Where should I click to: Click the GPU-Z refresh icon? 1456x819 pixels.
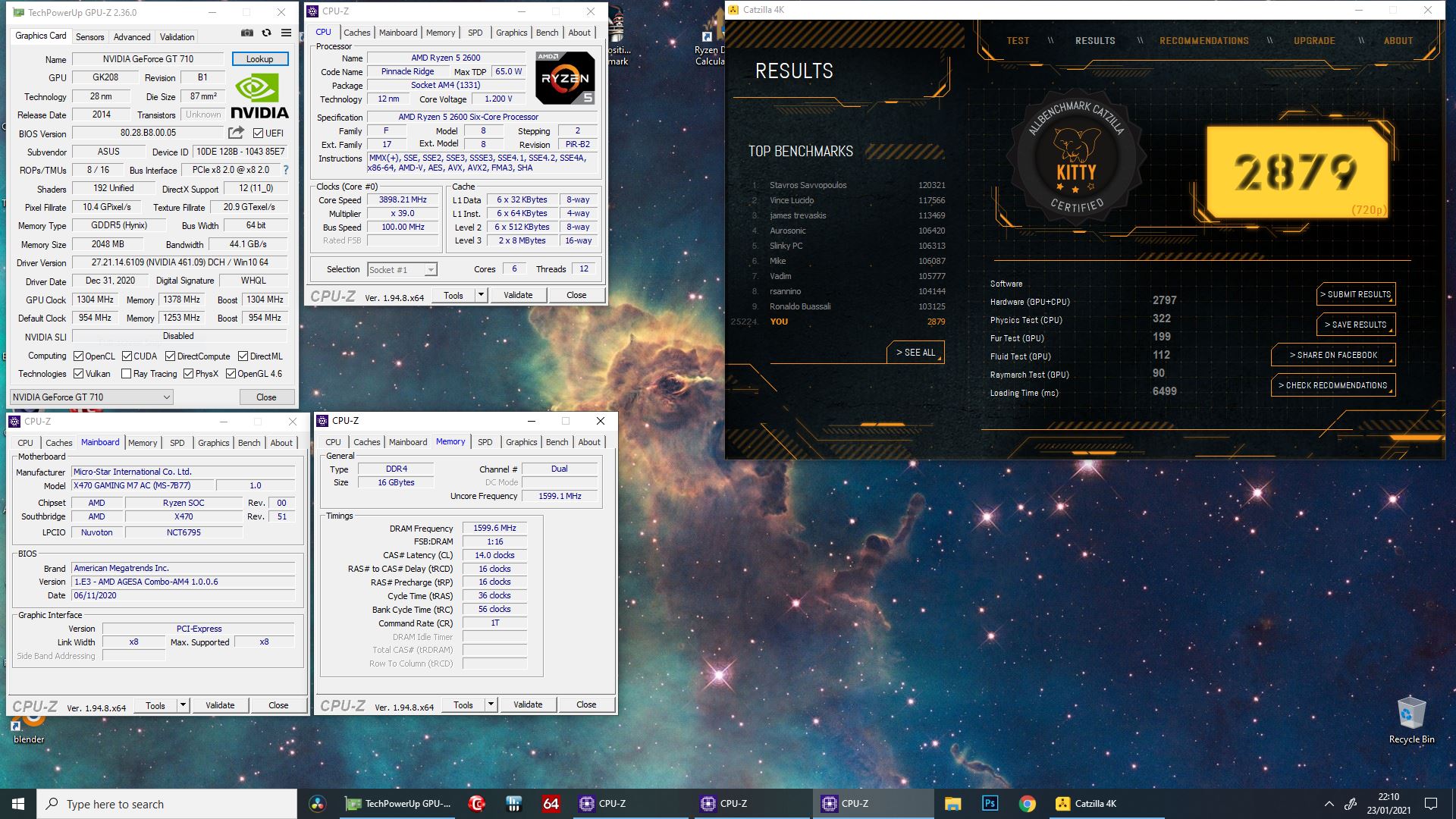(x=266, y=33)
